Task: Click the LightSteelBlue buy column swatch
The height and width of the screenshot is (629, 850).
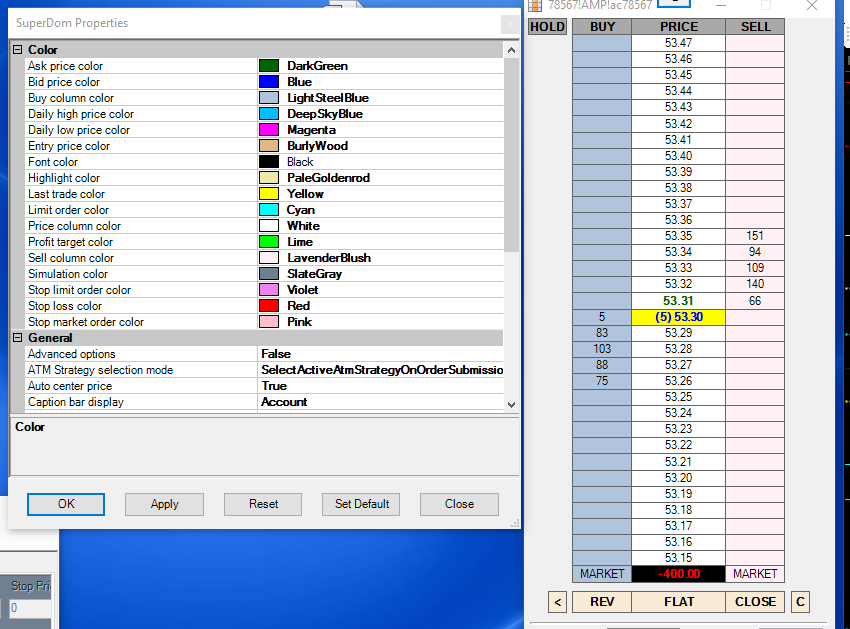Action: coord(269,98)
